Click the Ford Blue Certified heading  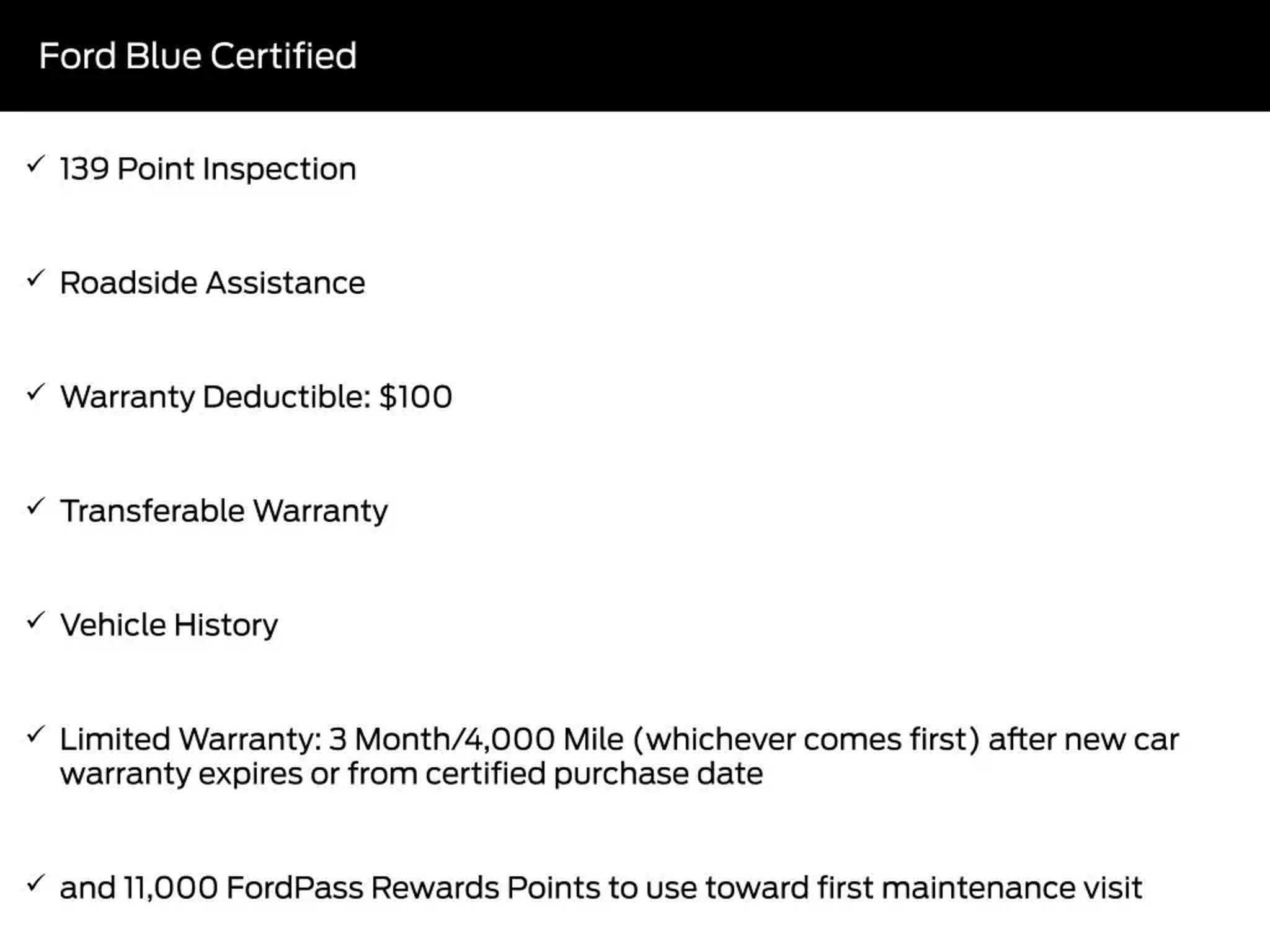(198, 56)
